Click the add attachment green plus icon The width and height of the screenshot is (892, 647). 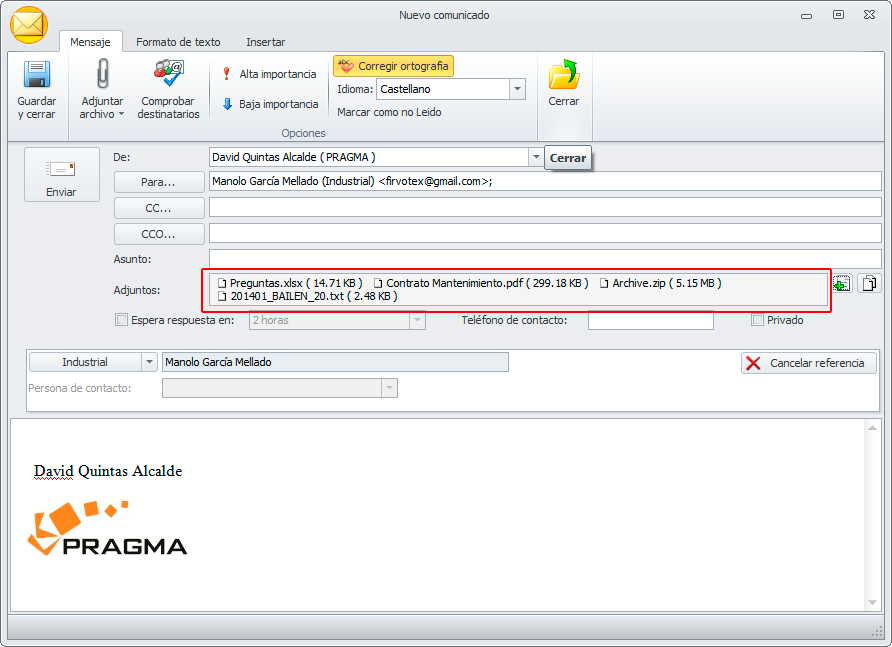[x=842, y=283]
